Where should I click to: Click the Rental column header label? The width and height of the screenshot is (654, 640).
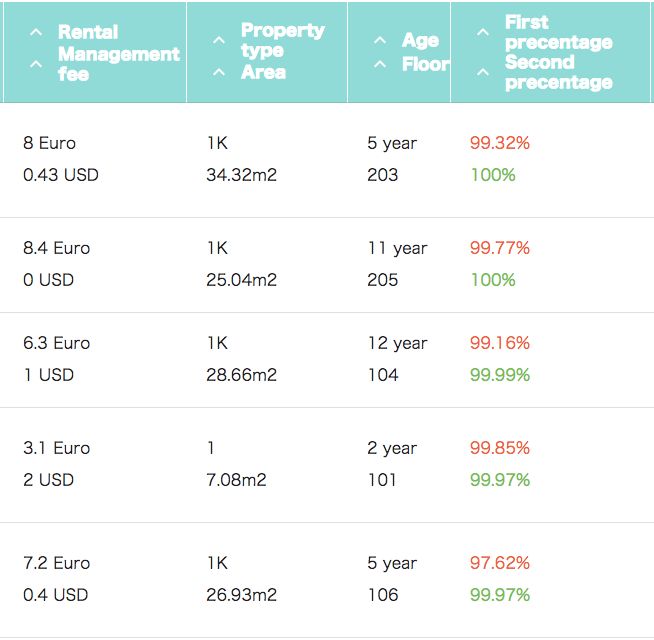pos(87,32)
